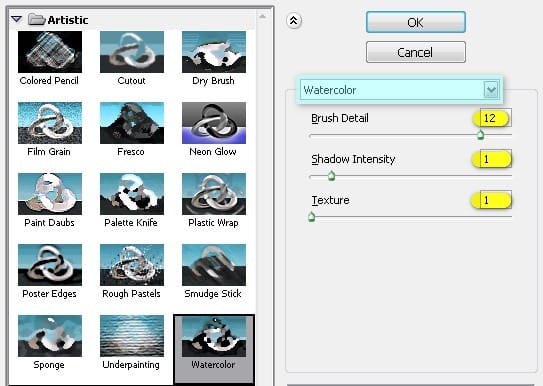Click the Shadow Intensity slider handle
This screenshot has width=543, height=386.
[331, 176]
